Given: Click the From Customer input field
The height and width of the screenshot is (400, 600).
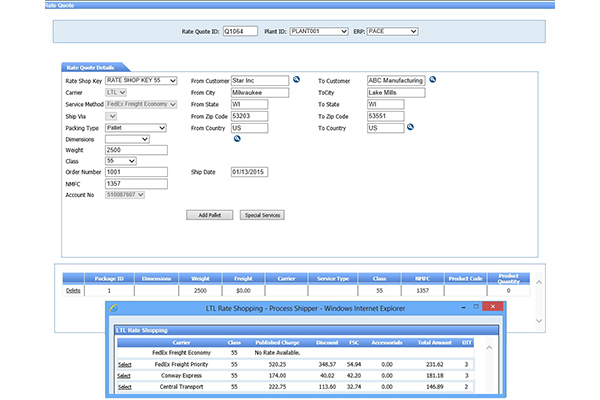Looking at the screenshot, I should (x=260, y=80).
